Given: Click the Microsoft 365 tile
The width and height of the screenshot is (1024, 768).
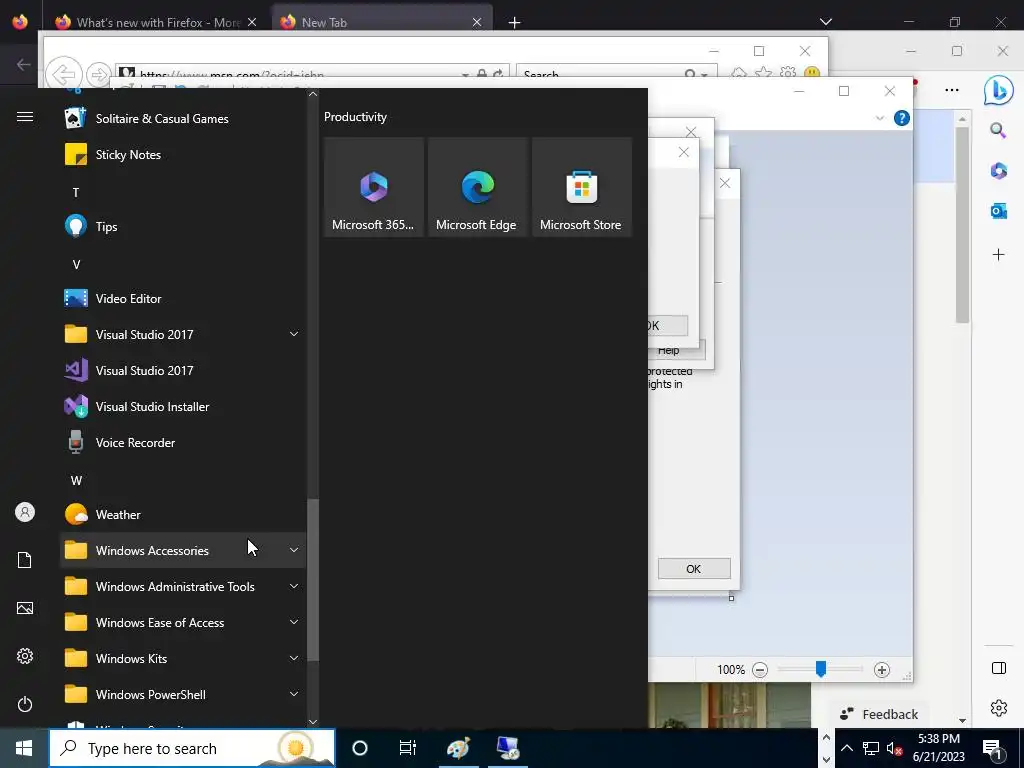Looking at the screenshot, I should pos(374,187).
